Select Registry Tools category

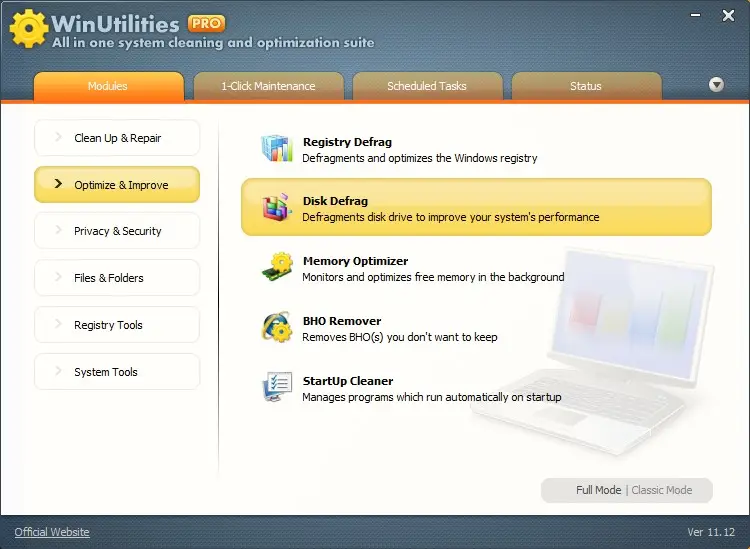117,325
